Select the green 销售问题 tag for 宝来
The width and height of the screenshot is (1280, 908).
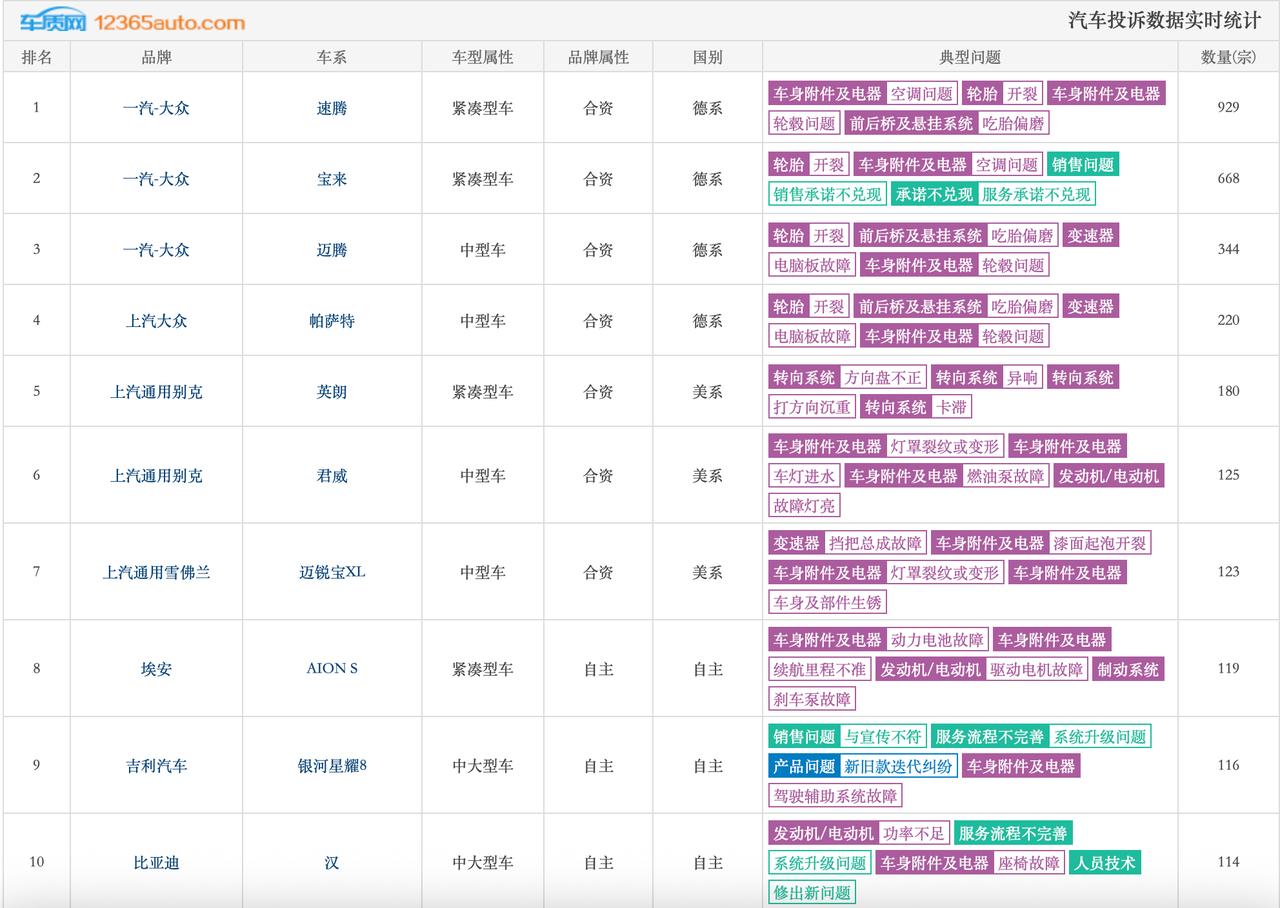click(x=1083, y=165)
